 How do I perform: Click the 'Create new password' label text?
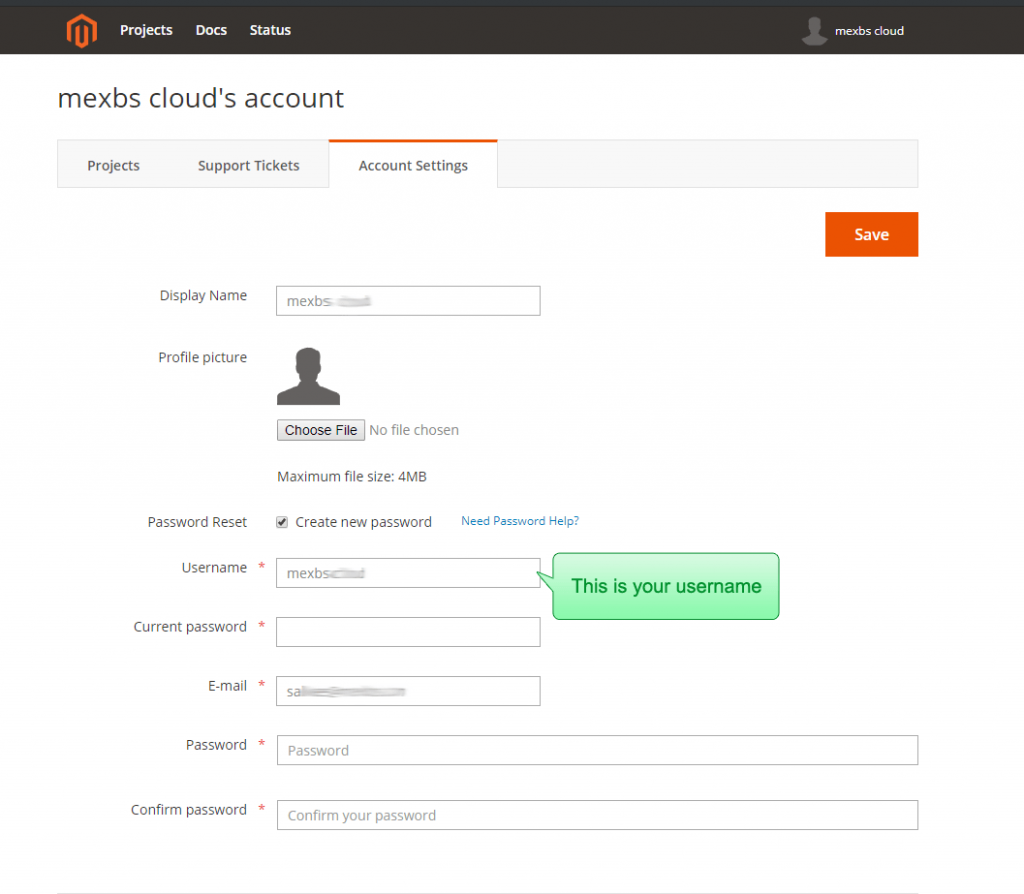(364, 522)
